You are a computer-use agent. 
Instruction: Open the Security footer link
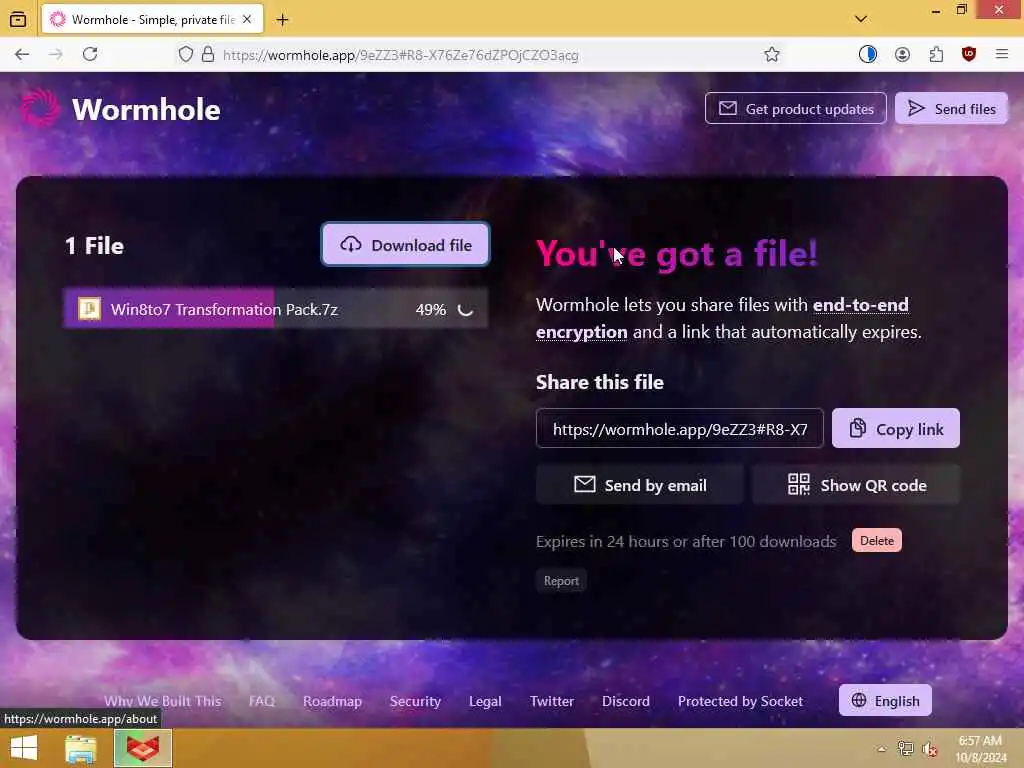(415, 701)
